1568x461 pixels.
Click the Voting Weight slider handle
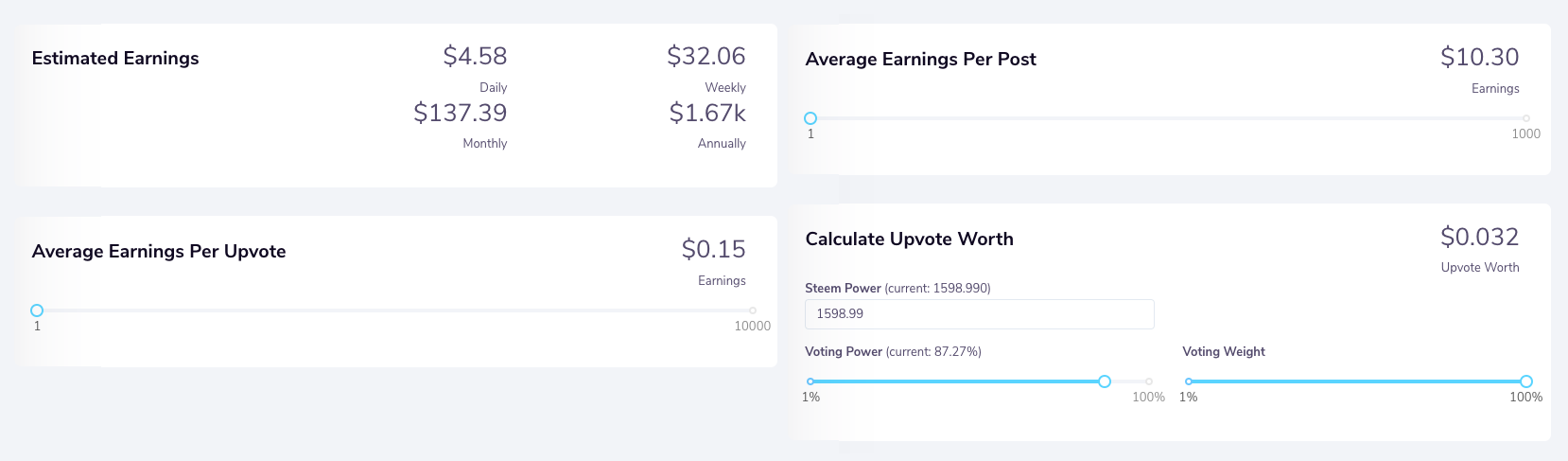(1526, 381)
